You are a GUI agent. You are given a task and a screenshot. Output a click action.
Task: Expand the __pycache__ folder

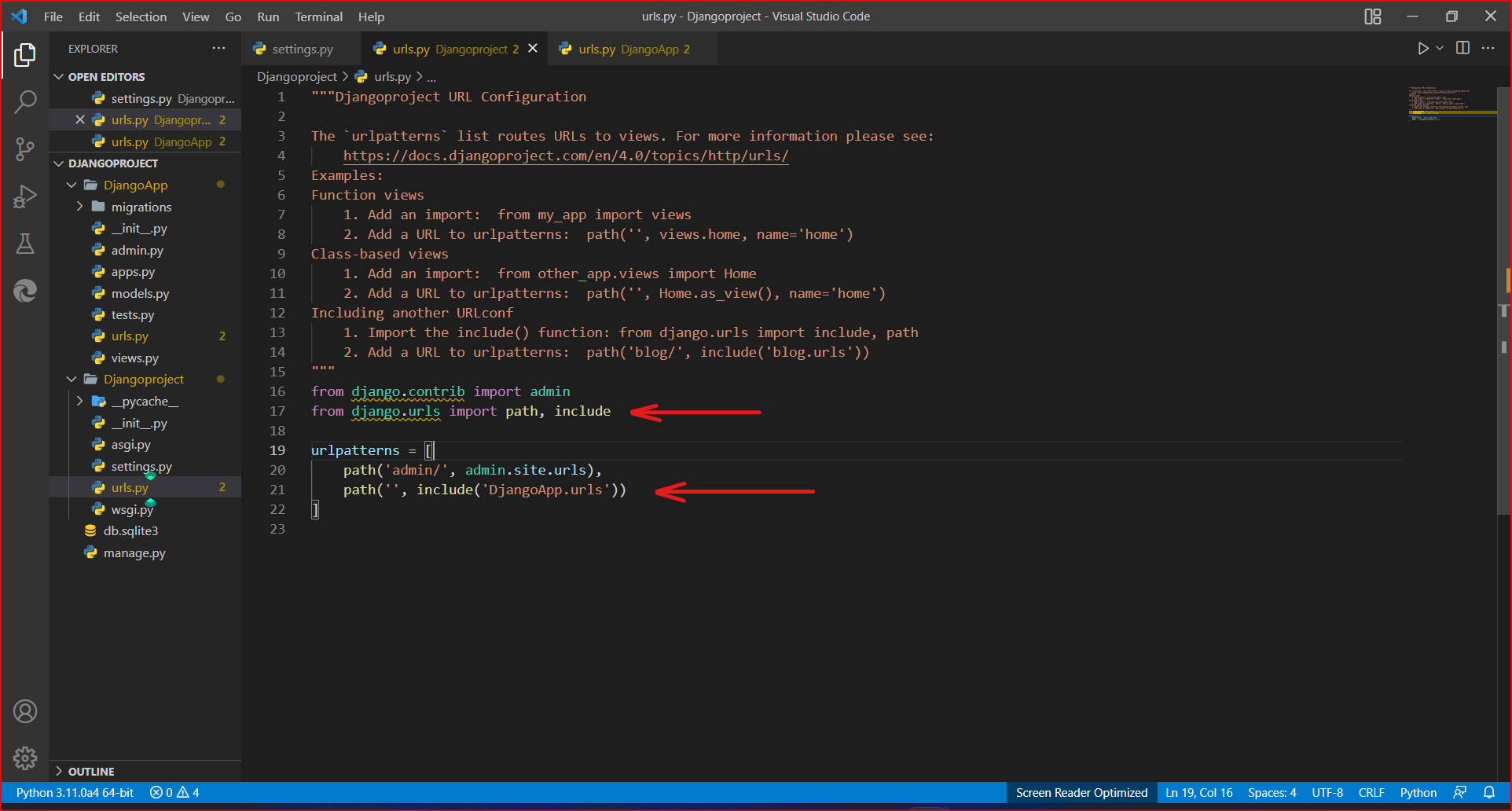pos(145,402)
